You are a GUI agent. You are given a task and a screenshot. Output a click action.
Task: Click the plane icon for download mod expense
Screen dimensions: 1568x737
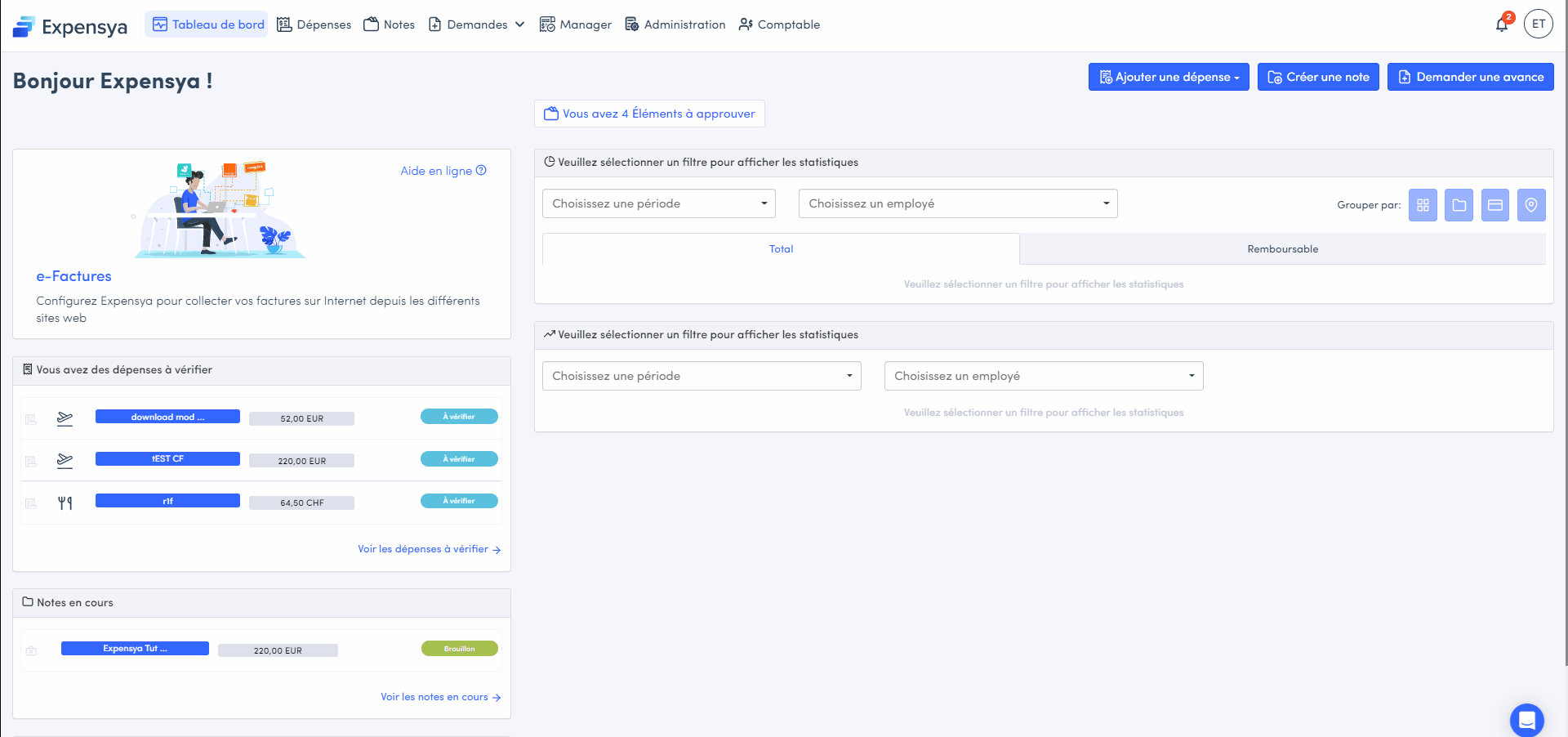65,418
